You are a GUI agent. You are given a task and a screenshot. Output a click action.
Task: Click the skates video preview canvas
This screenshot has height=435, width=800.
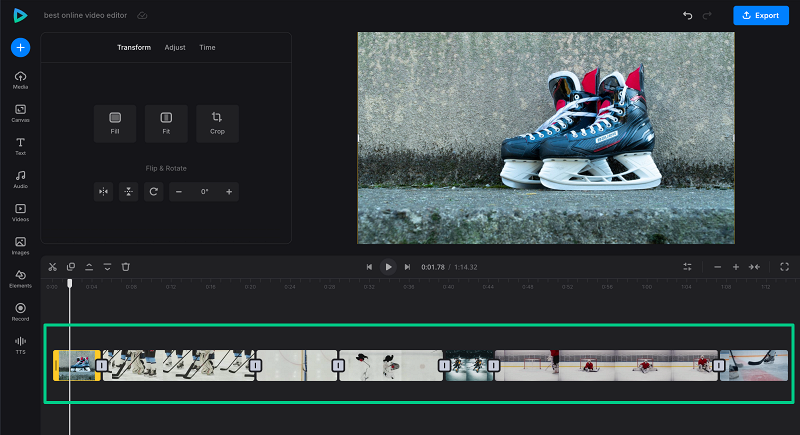click(546, 138)
